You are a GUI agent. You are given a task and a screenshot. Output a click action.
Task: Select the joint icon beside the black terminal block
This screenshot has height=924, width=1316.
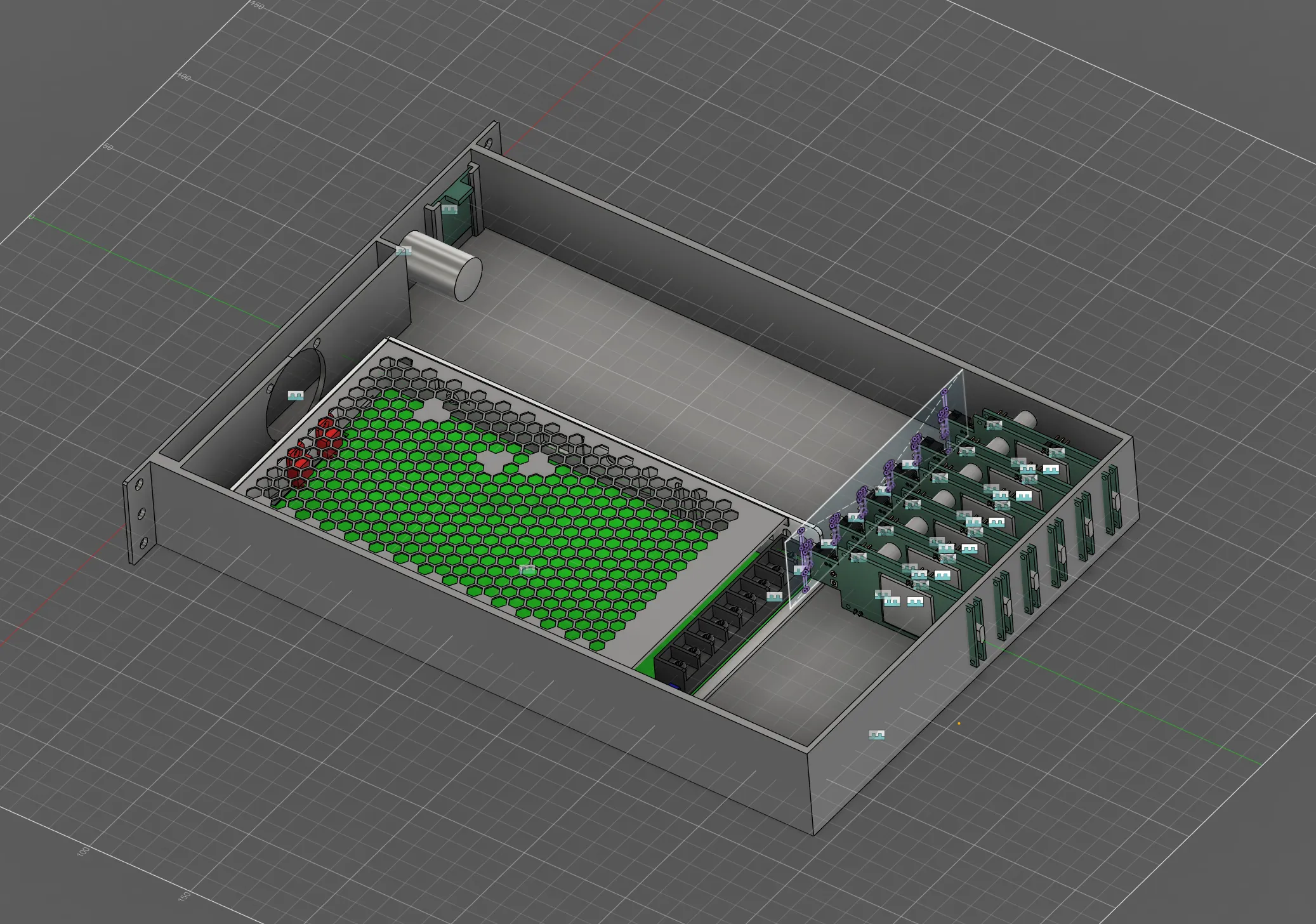[774, 597]
